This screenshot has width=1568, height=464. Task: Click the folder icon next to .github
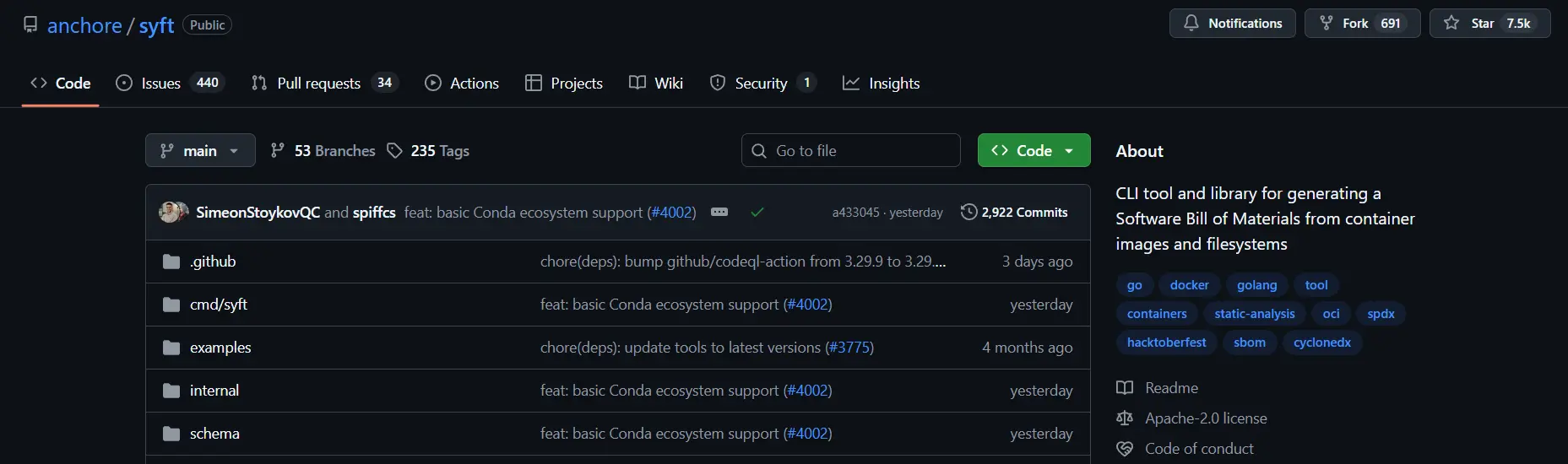(171, 262)
